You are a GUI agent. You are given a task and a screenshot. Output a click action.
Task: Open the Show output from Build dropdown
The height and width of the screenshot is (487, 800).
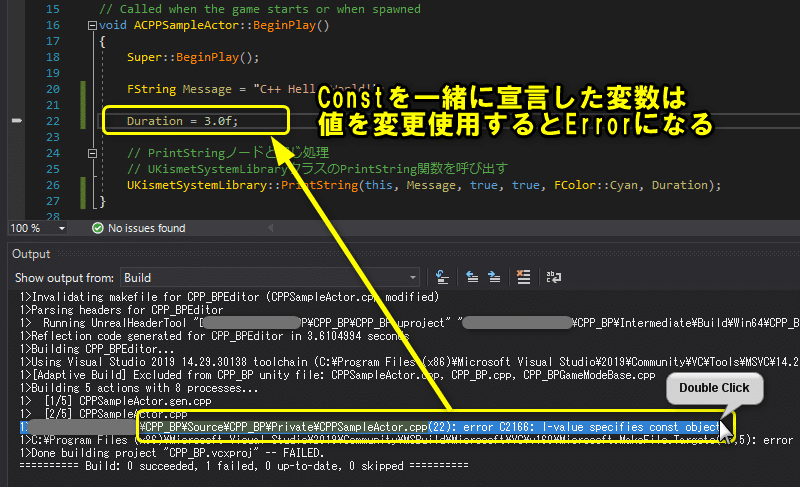[x=269, y=278]
